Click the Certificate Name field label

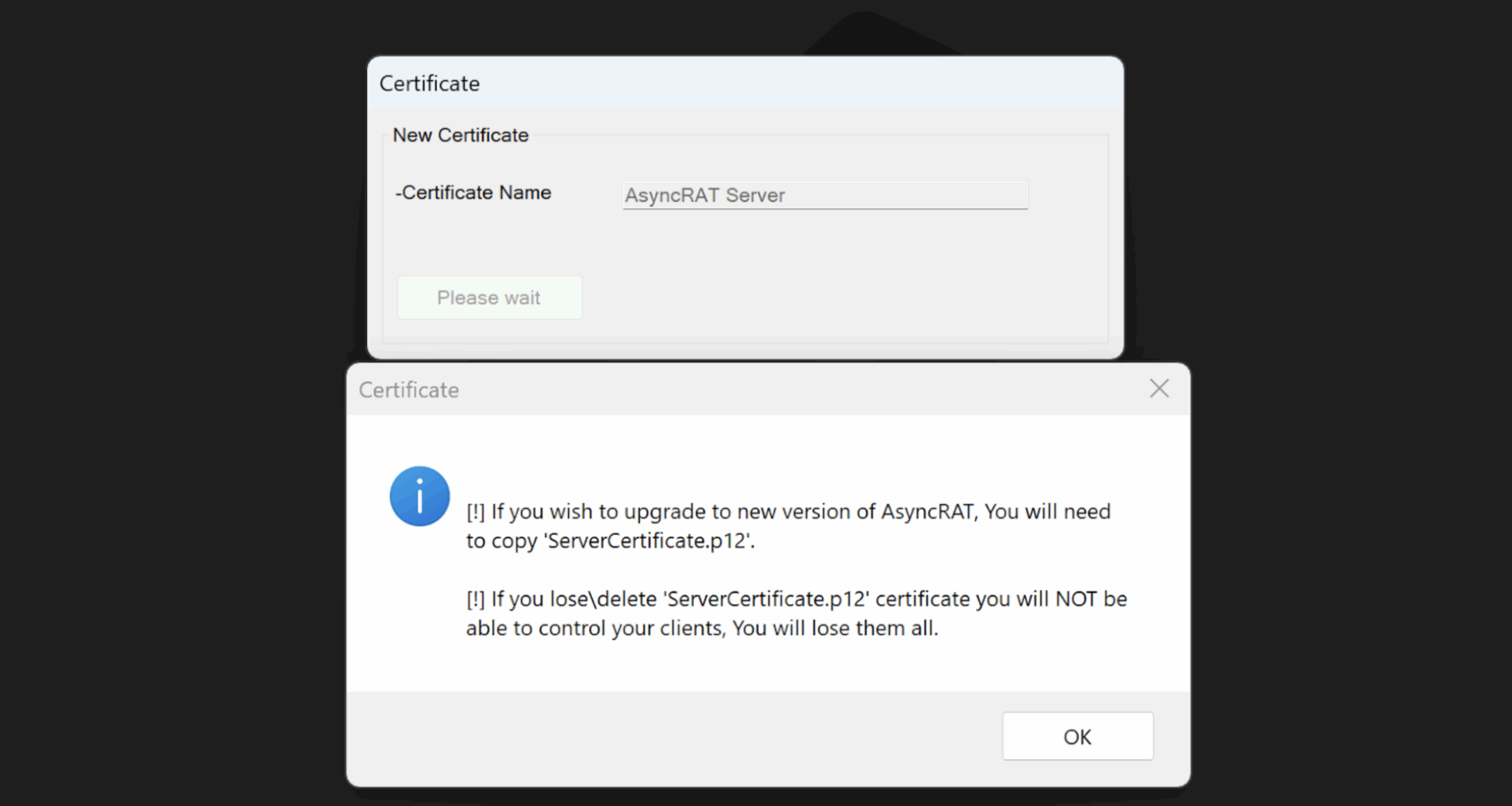473,192
